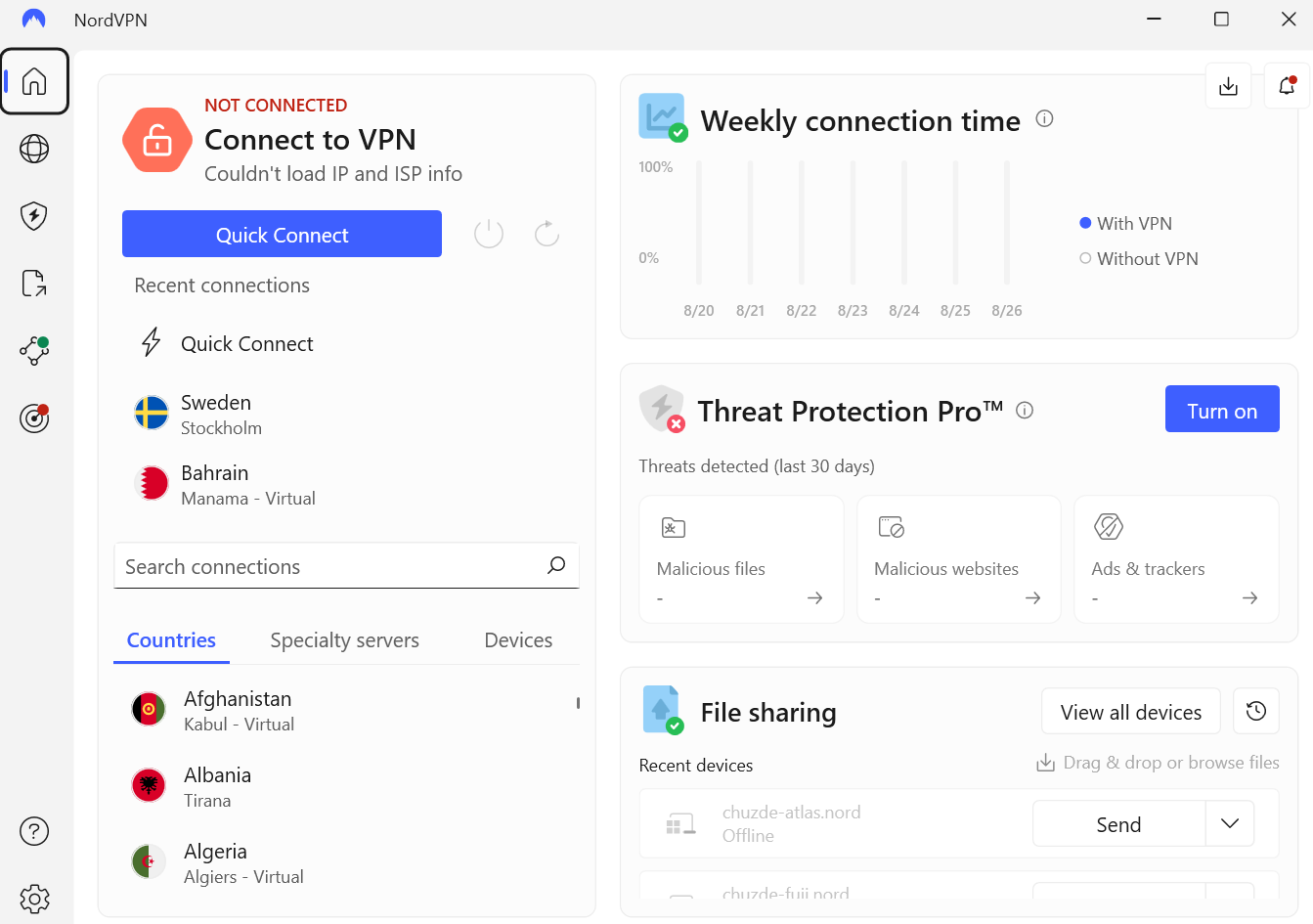Click the blue Quick Connect button

pyautogui.click(x=282, y=234)
